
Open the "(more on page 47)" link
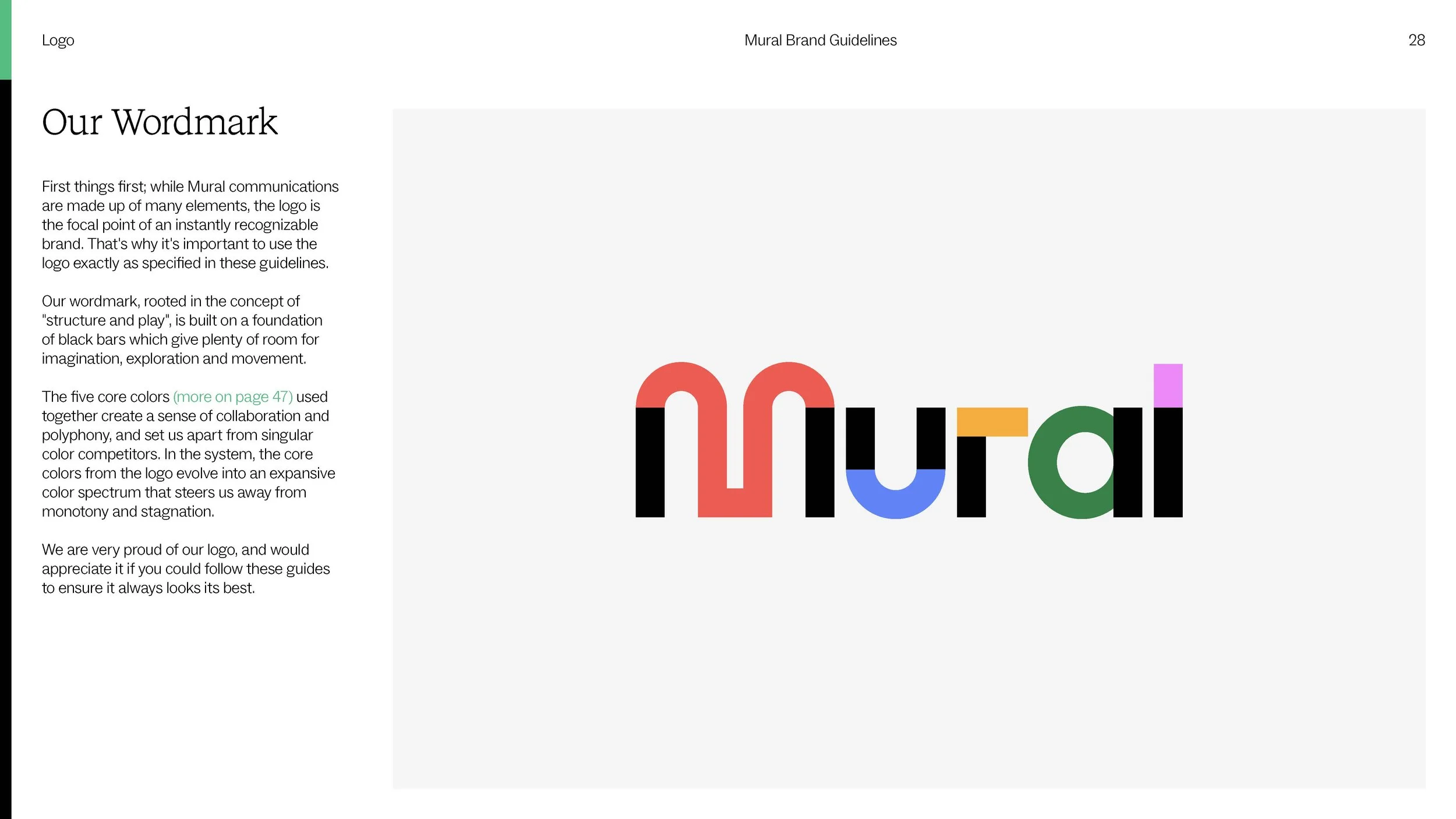233,397
